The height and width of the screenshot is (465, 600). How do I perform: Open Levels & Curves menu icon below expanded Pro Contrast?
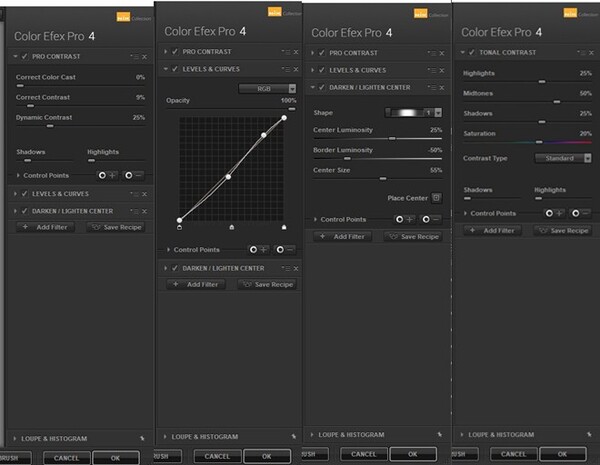(x=135, y=194)
